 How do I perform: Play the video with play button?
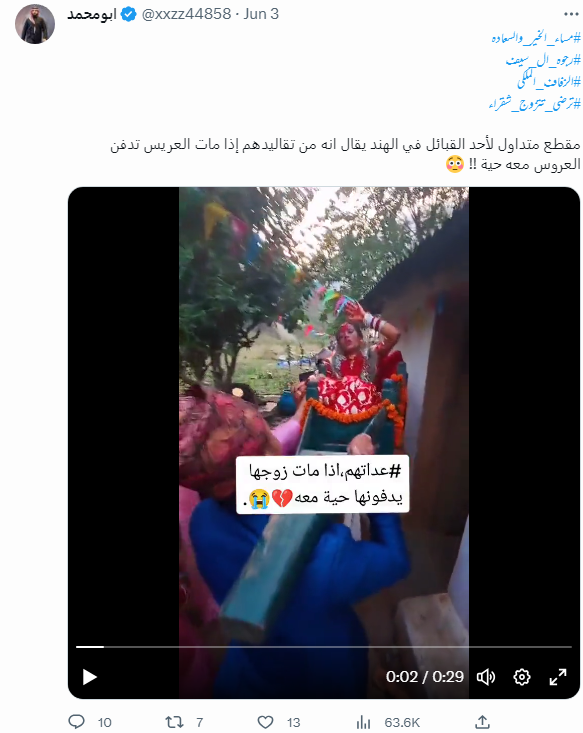[89, 676]
